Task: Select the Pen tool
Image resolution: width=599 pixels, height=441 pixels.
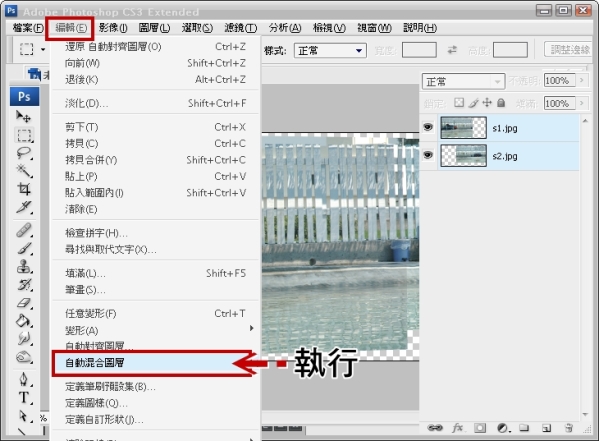Action: tap(24, 379)
